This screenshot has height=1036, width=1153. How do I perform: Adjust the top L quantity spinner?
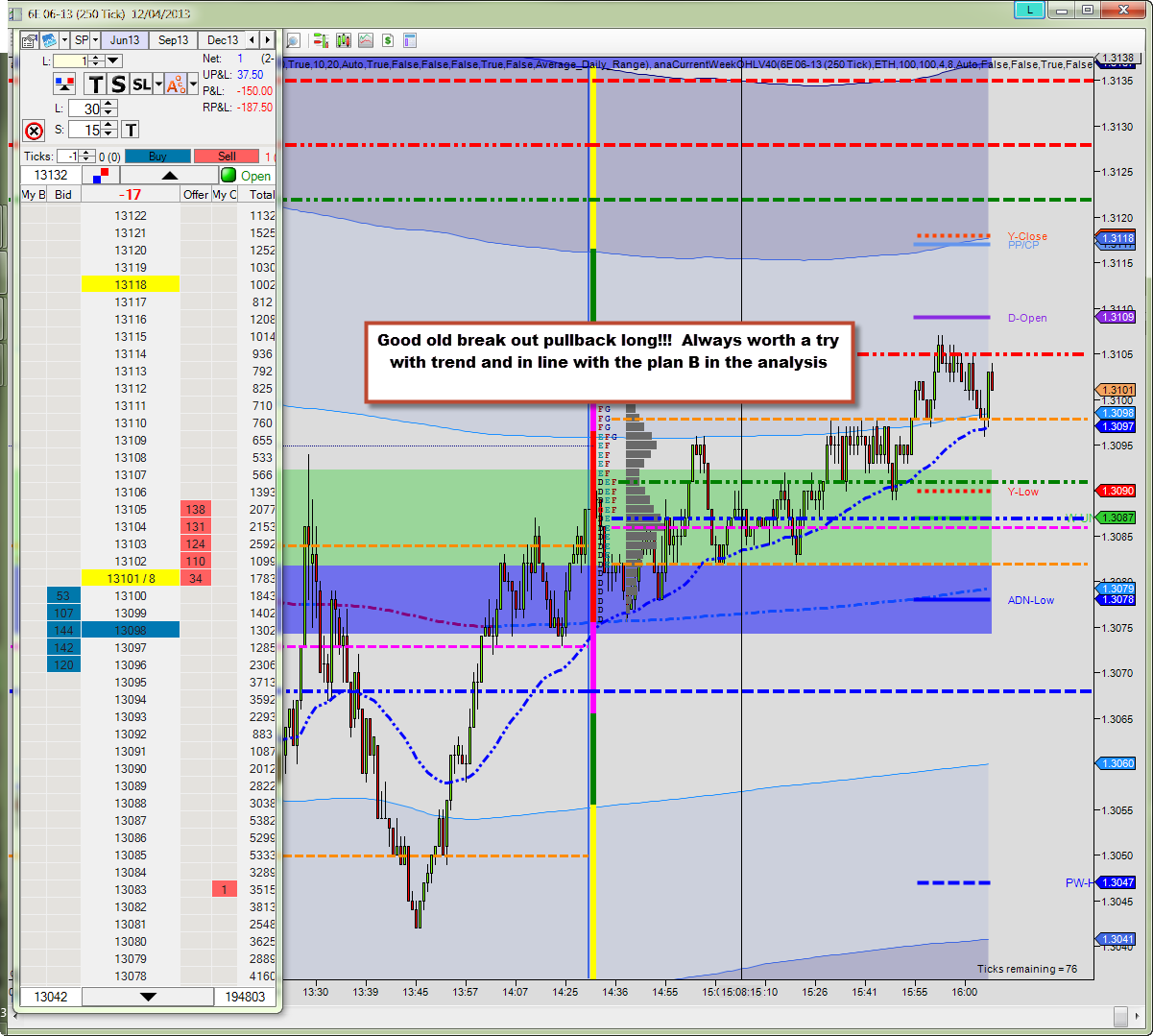pos(94,60)
